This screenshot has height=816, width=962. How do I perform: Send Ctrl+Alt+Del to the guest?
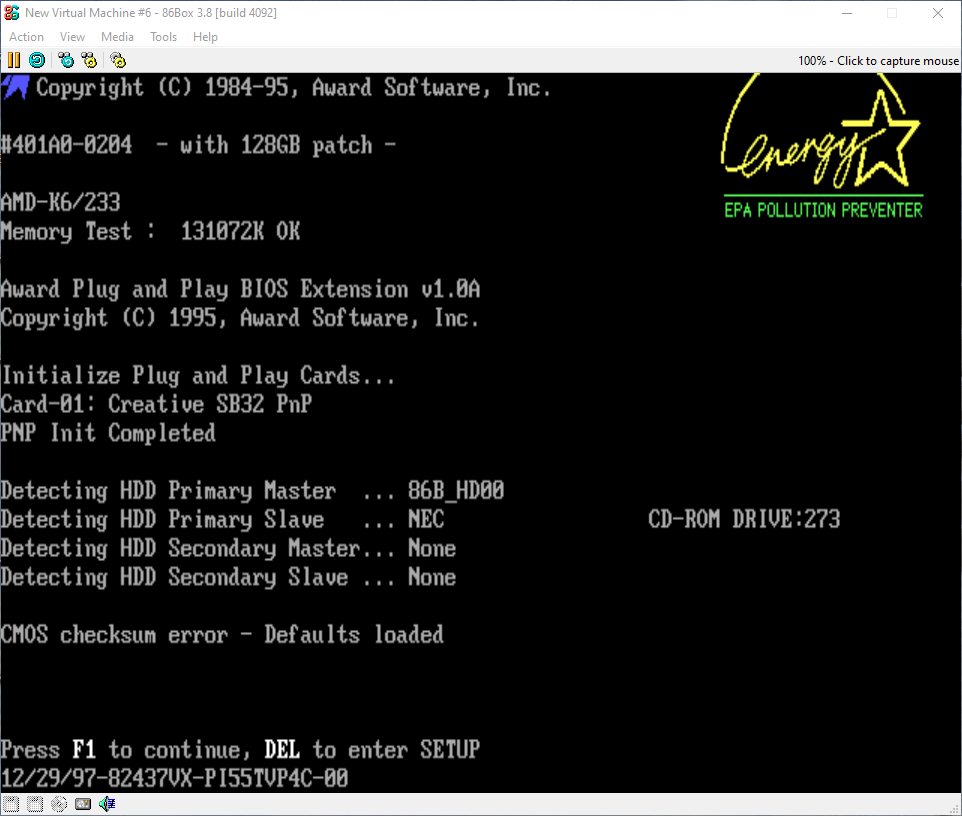pos(66,60)
